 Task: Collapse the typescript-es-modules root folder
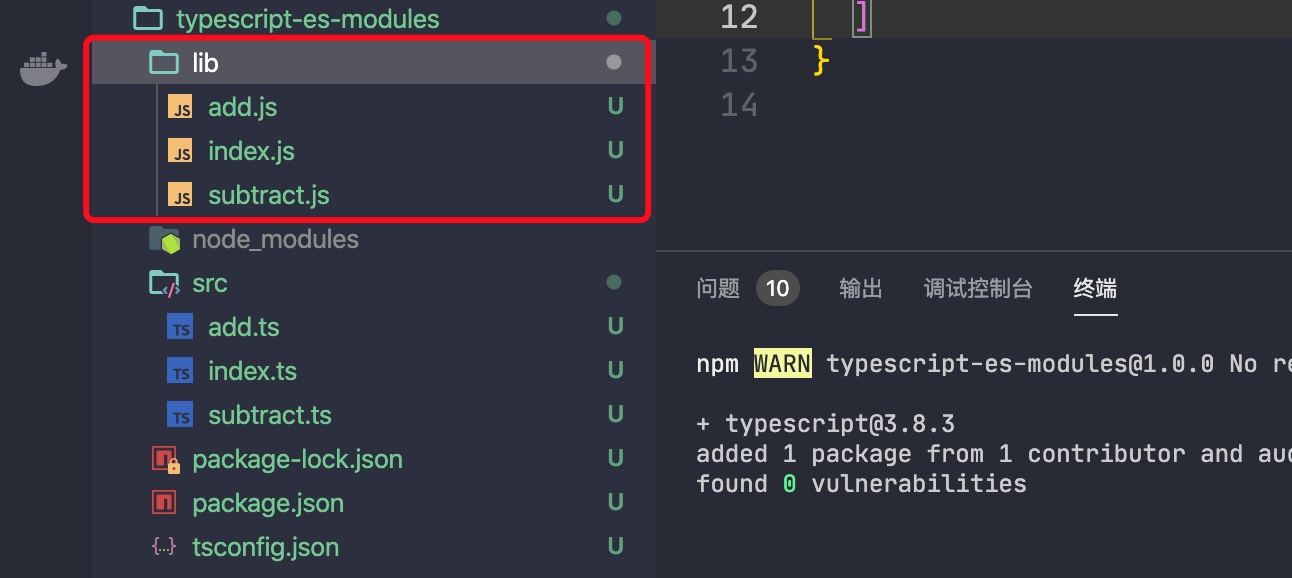tap(306, 18)
